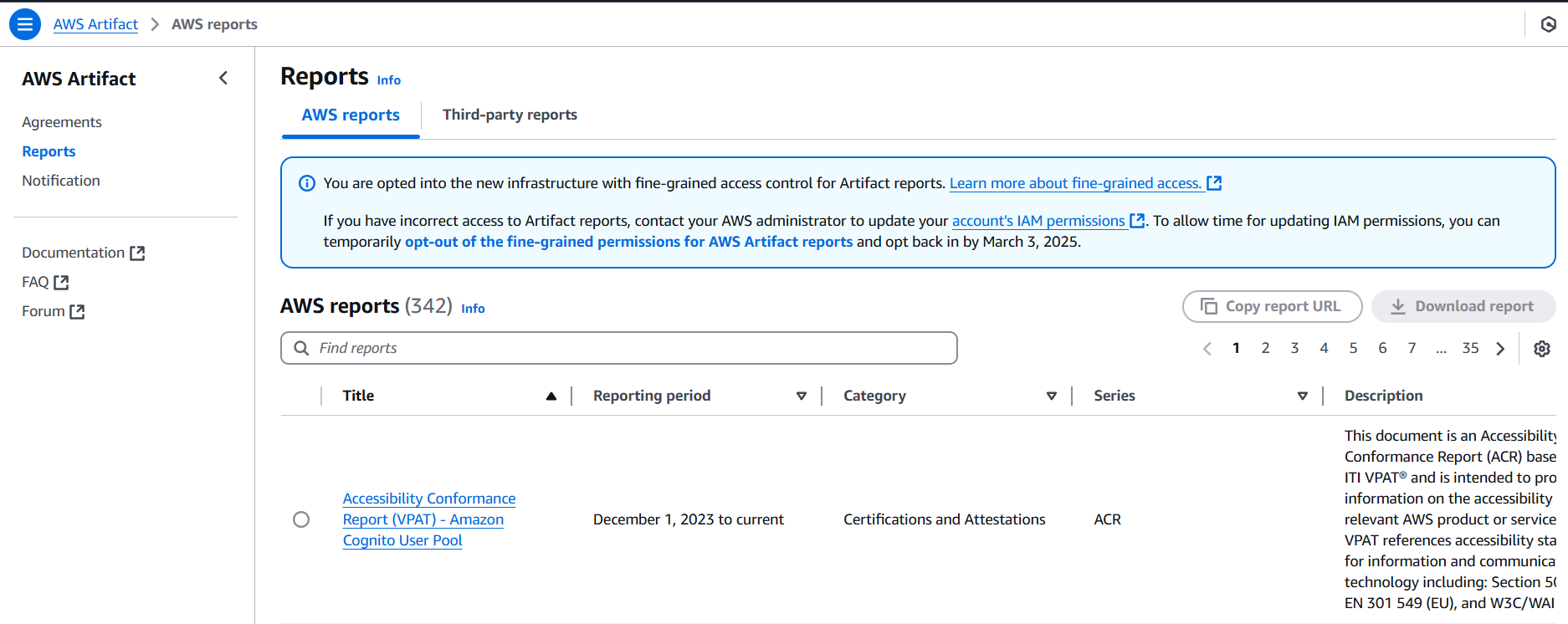
Task: Switch to AWS reports tab
Action: pos(351,115)
